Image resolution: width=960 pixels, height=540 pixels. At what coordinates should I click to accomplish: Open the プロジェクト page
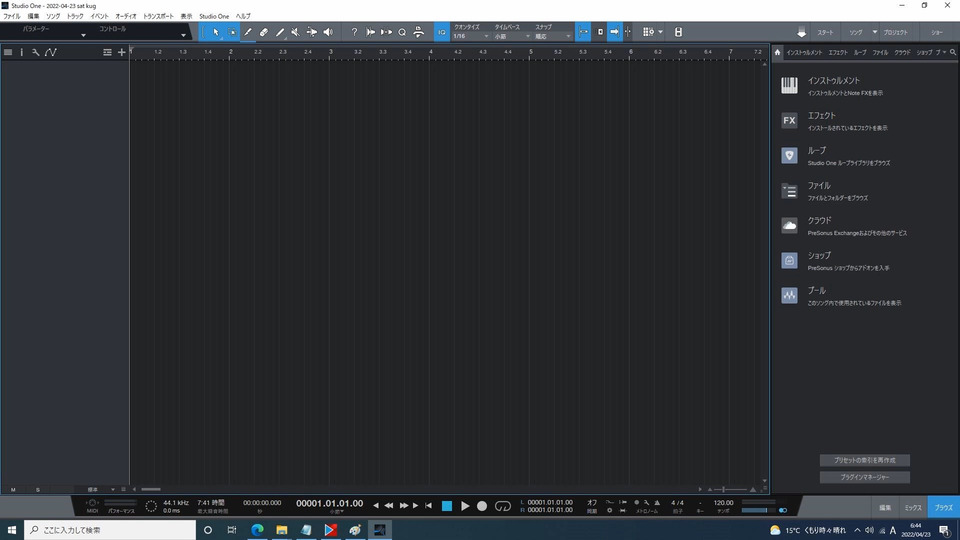click(x=895, y=32)
